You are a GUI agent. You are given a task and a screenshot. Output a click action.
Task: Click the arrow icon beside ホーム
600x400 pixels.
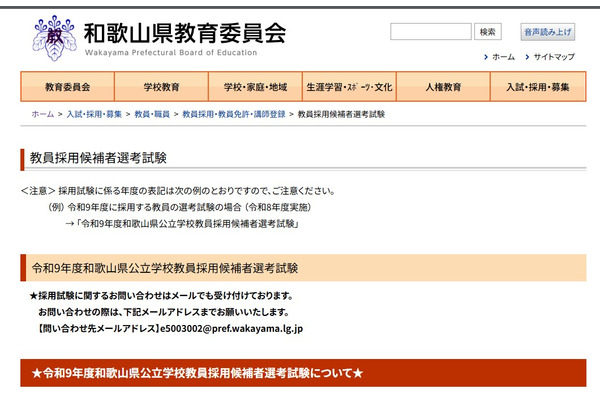point(486,57)
